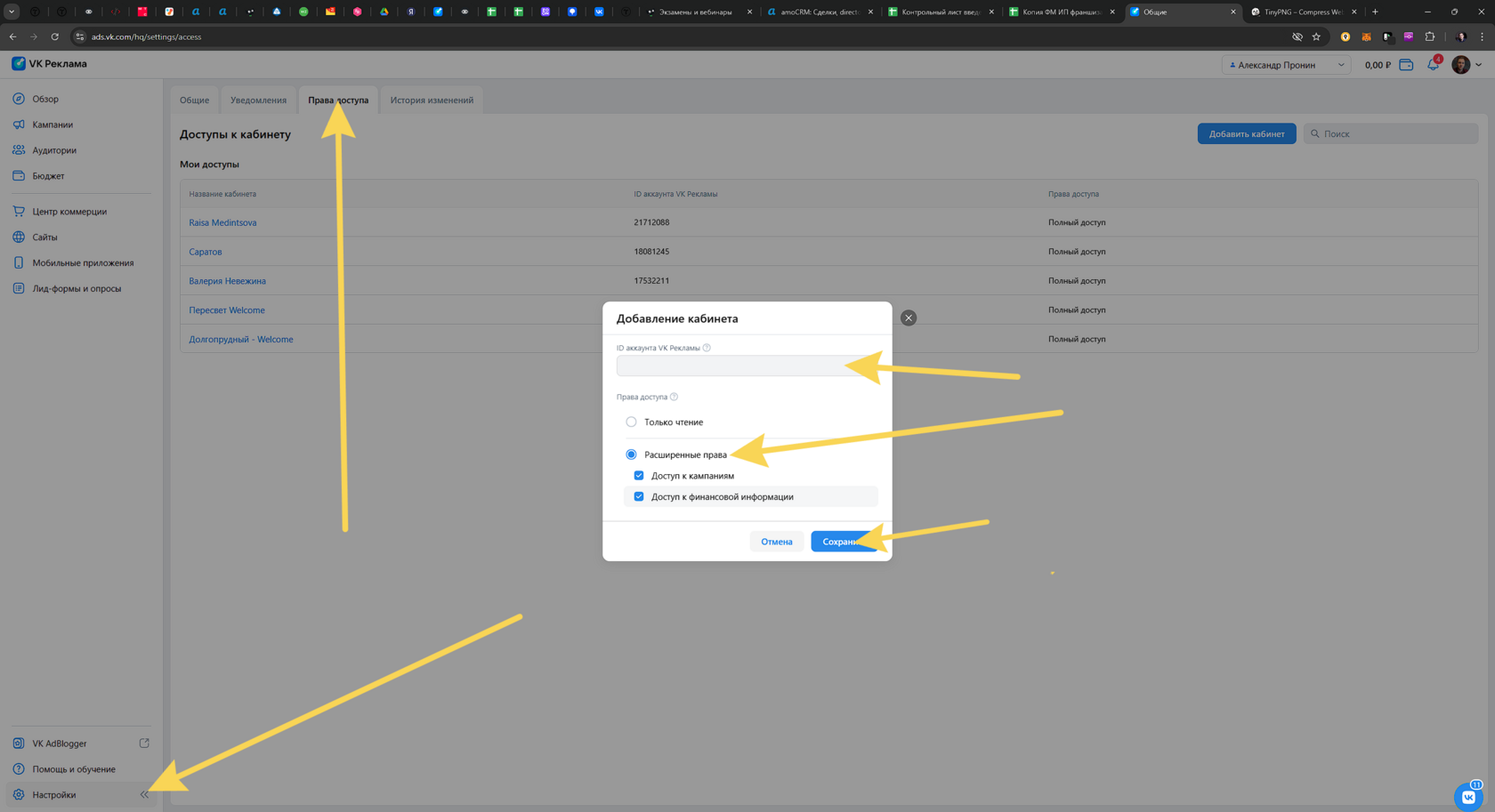
Task: Open Chrome menu three dots
Action: pyautogui.click(x=1482, y=36)
